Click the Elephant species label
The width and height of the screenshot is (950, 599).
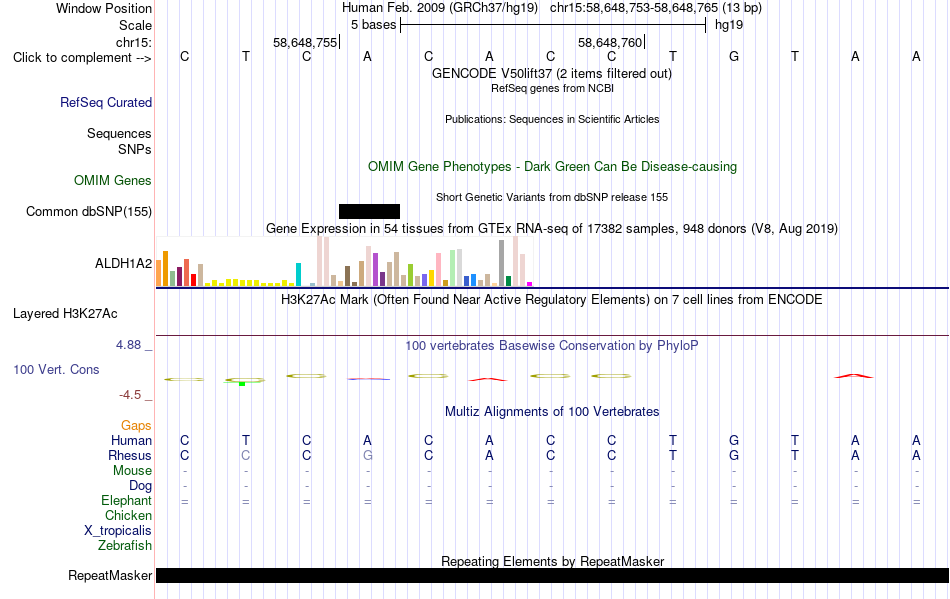[x=126, y=501]
